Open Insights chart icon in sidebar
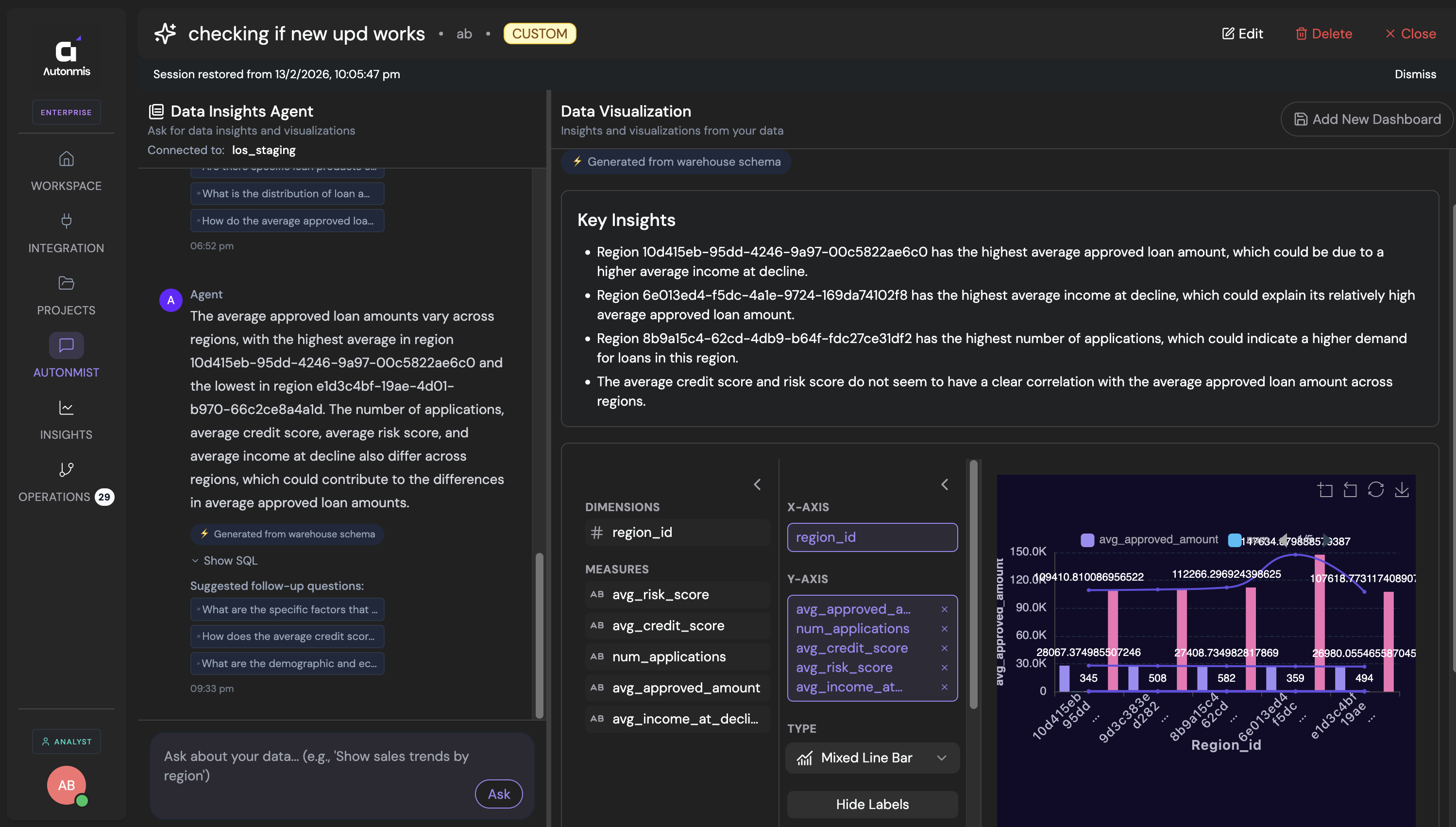The height and width of the screenshot is (827, 1456). (66, 407)
